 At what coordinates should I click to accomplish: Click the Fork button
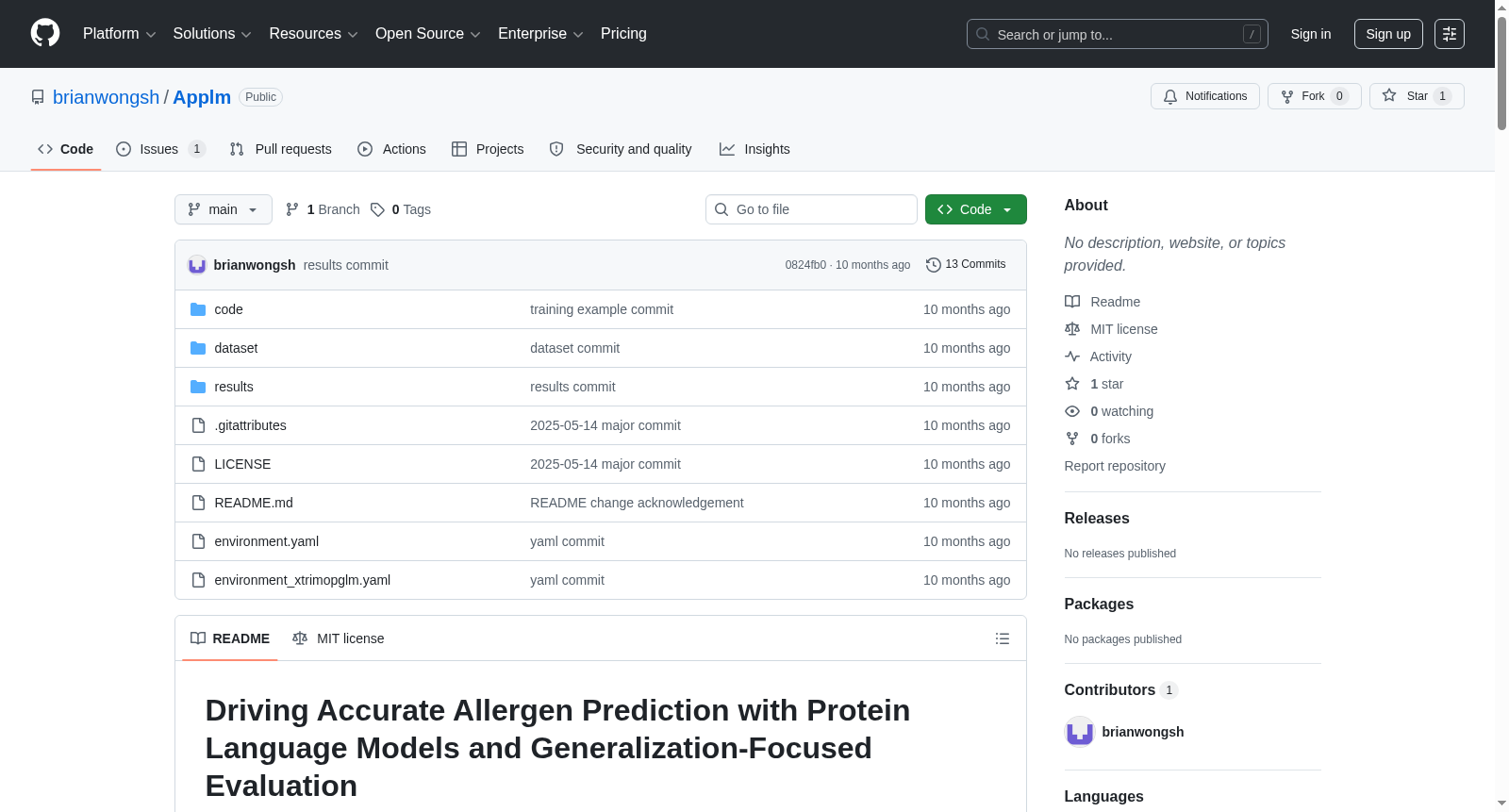pos(1315,96)
